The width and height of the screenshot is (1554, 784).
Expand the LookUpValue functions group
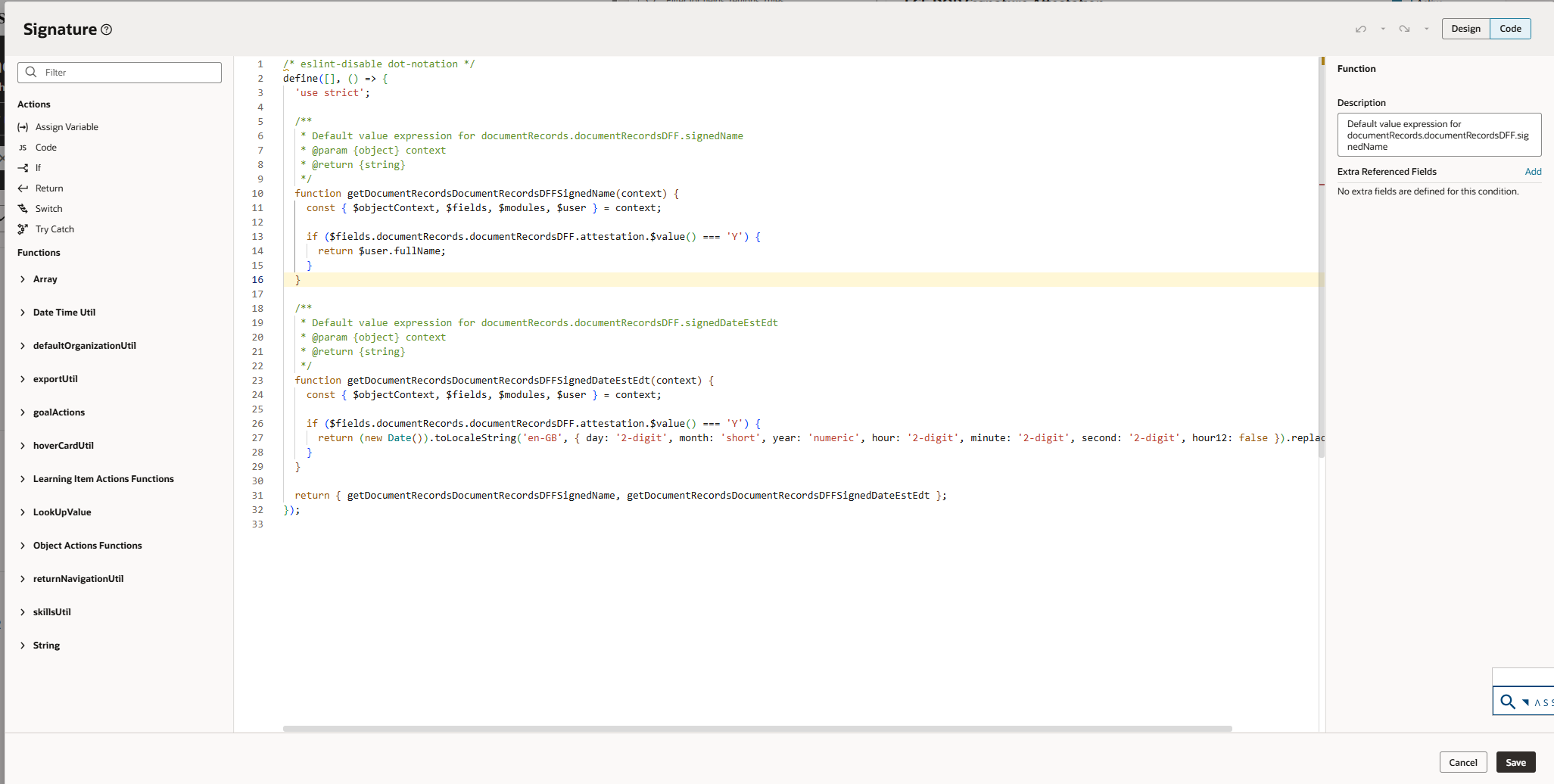23,512
